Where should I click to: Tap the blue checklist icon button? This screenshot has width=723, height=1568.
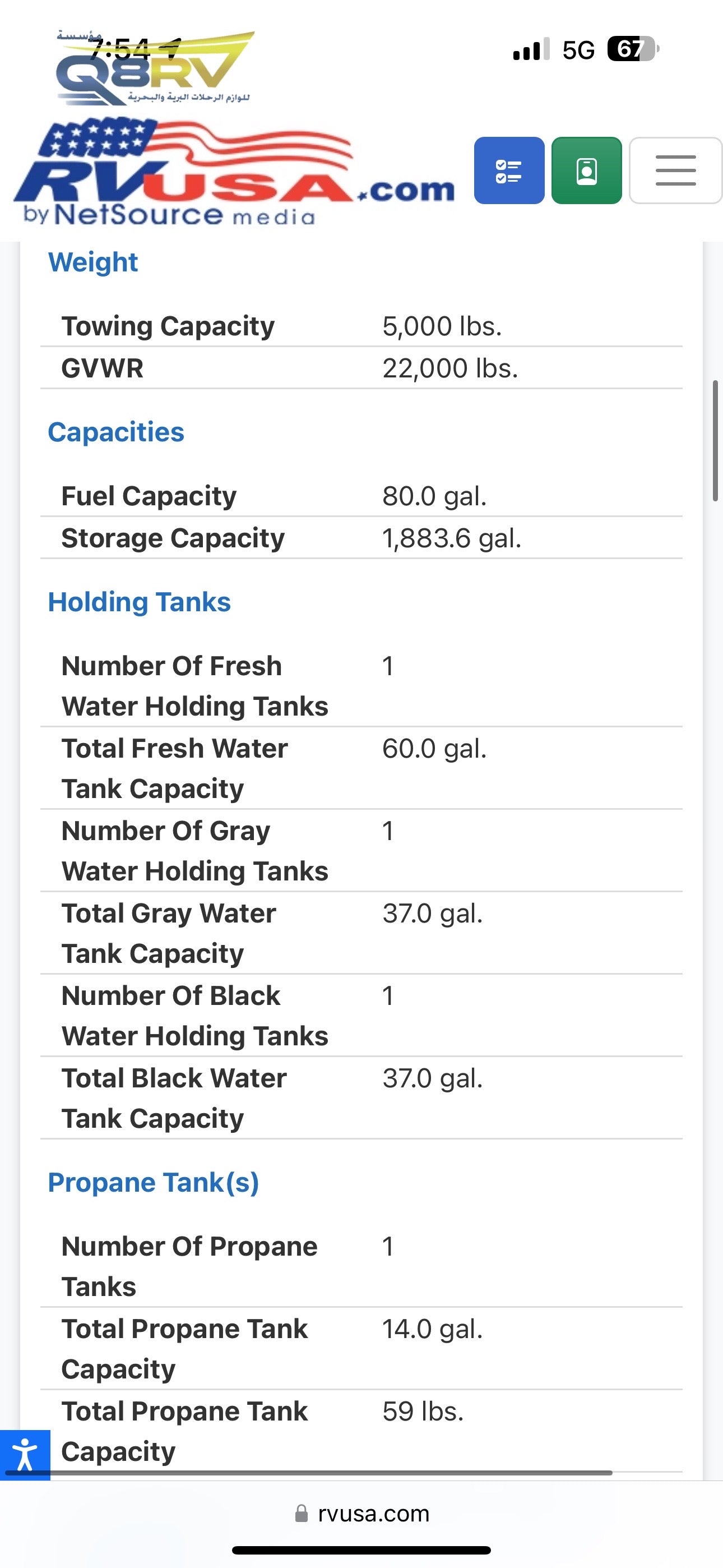(x=509, y=170)
